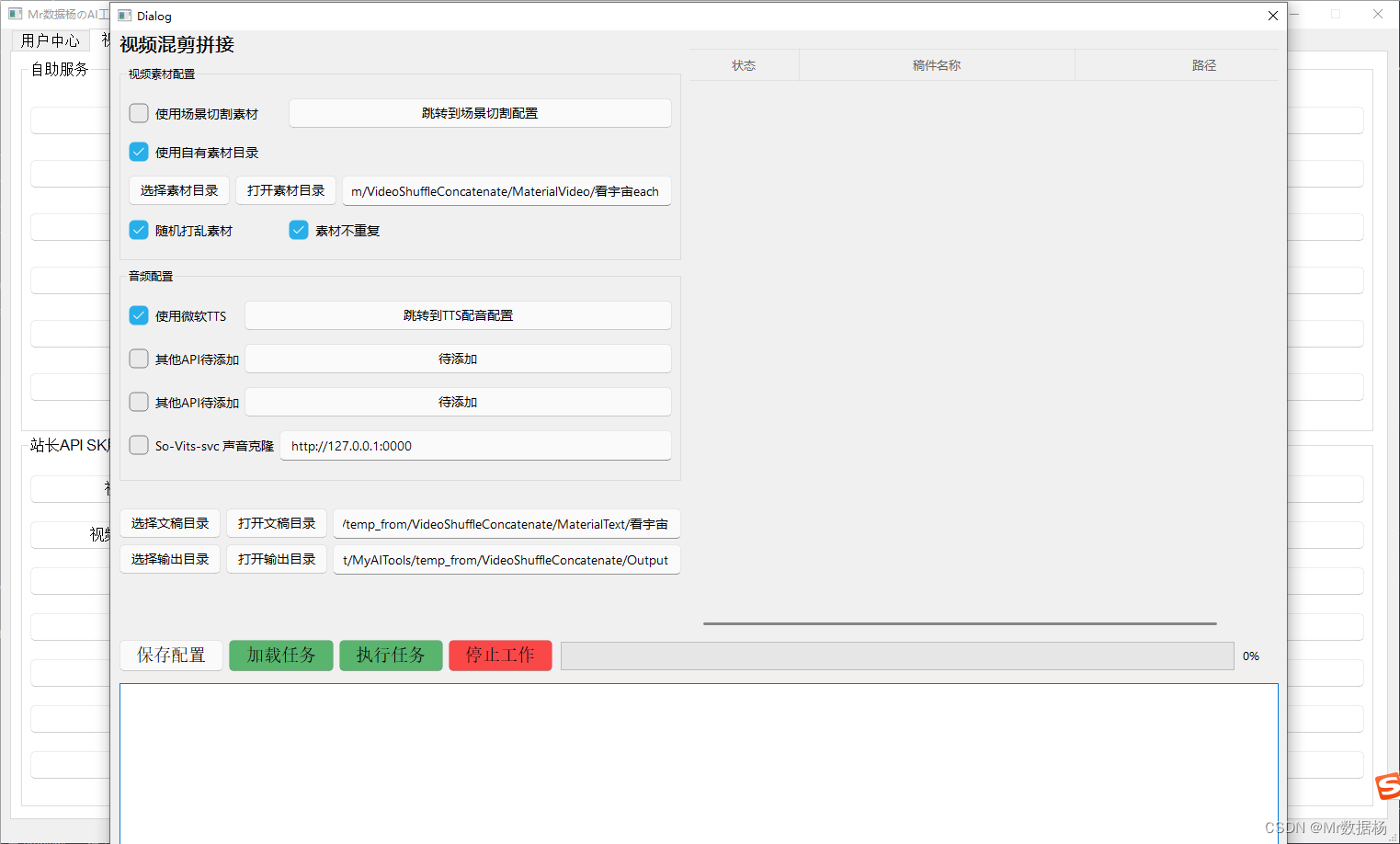Click first 待添加 button

point(458,359)
